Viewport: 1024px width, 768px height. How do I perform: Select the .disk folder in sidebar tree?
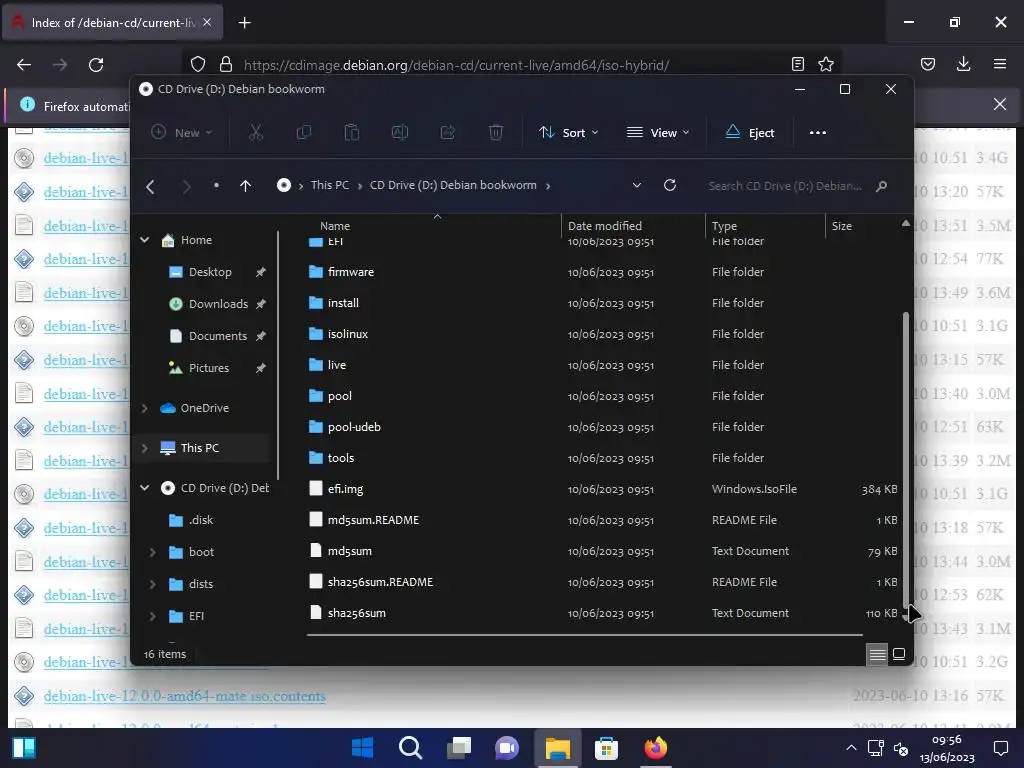pyautogui.click(x=200, y=520)
